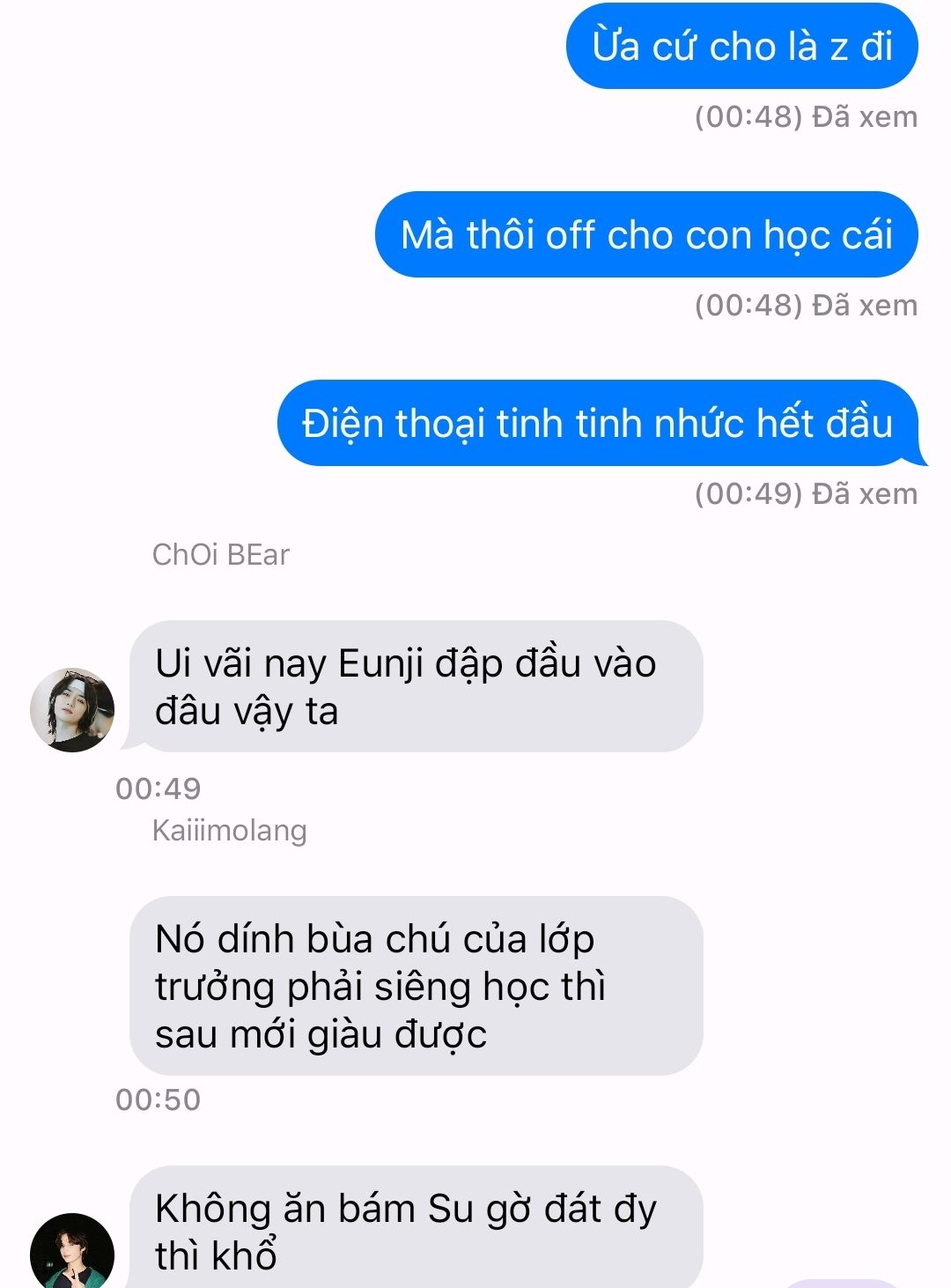Open the bottom sender's dark avatar
The height and width of the screenshot is (1288, 951).
pyautogui.click(x=72, y=1251)
